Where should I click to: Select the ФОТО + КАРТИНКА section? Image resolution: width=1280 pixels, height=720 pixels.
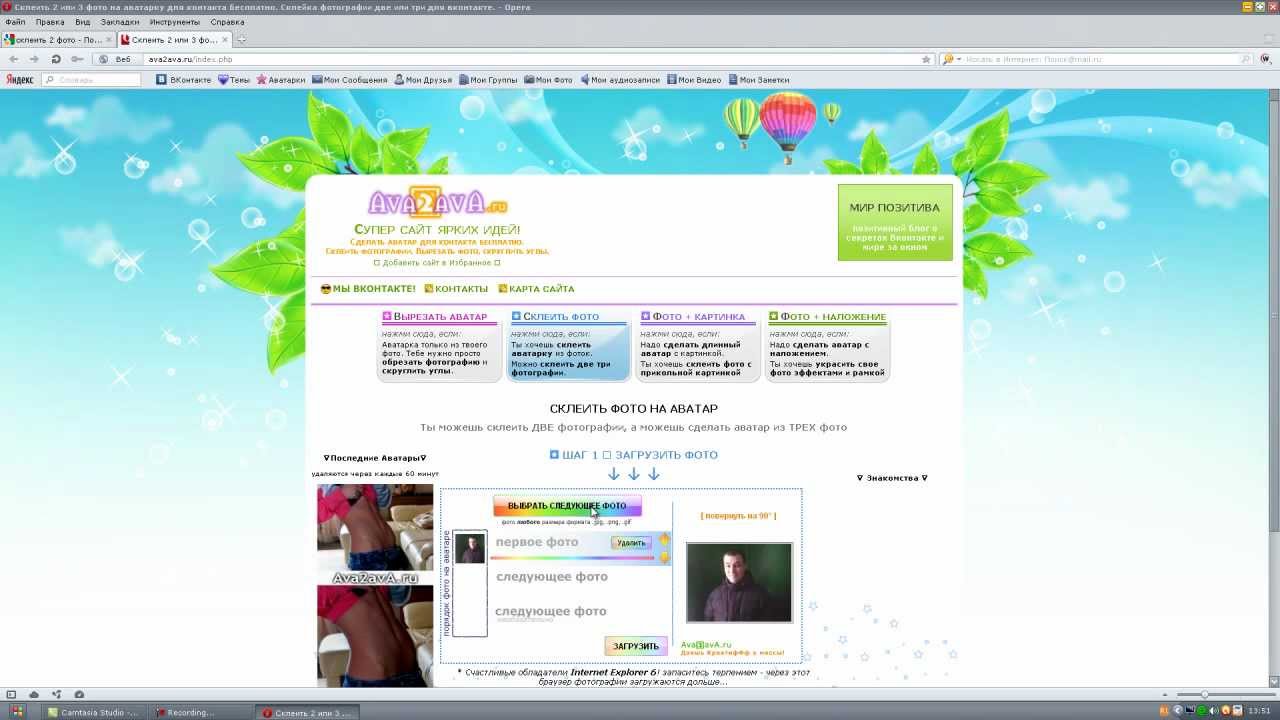tap(697, 345)
